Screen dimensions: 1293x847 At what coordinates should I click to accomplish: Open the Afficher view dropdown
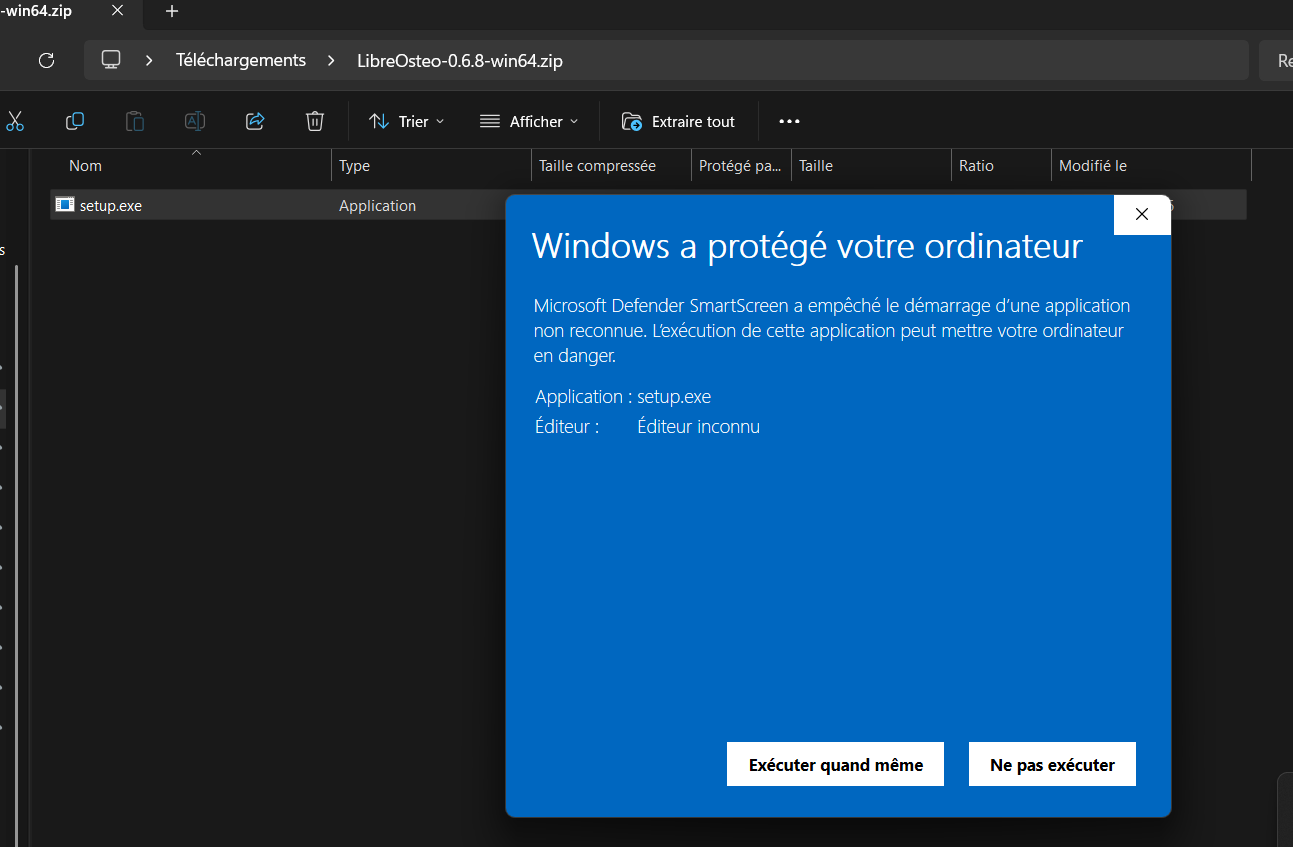(529, 121)
